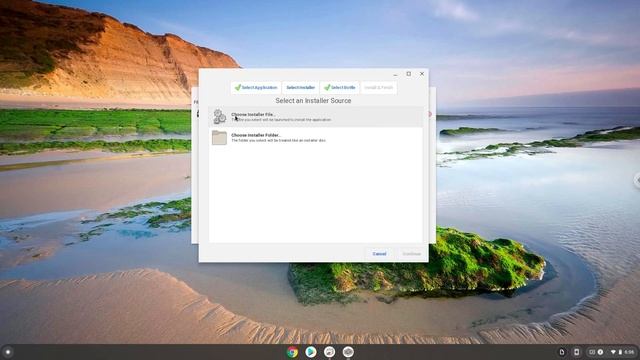
Task: Open the last pinned shelf app icon
Action: 348,352
